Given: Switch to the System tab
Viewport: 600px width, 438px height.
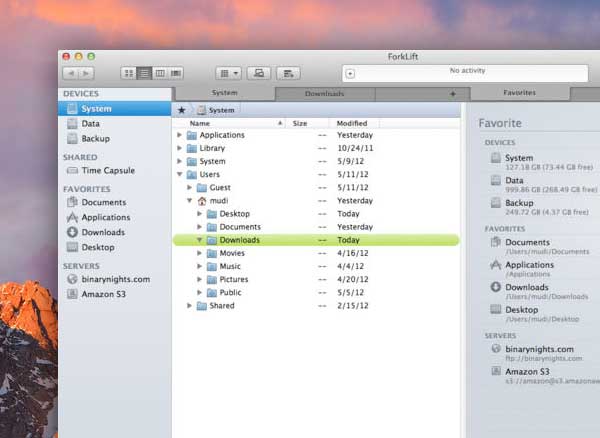Looking at the screenshot, I should click(x=225, y=93).
